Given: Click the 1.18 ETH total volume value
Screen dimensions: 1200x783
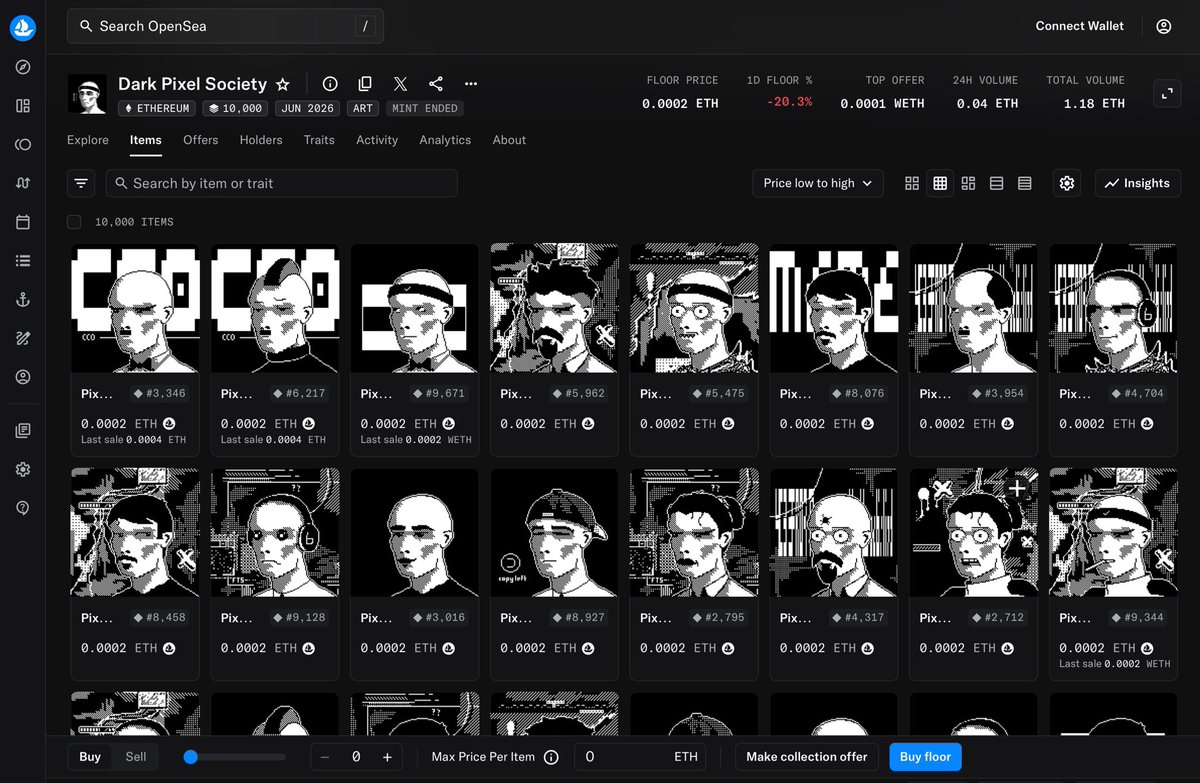Looking at the screenshot, I should [1093, 103].
